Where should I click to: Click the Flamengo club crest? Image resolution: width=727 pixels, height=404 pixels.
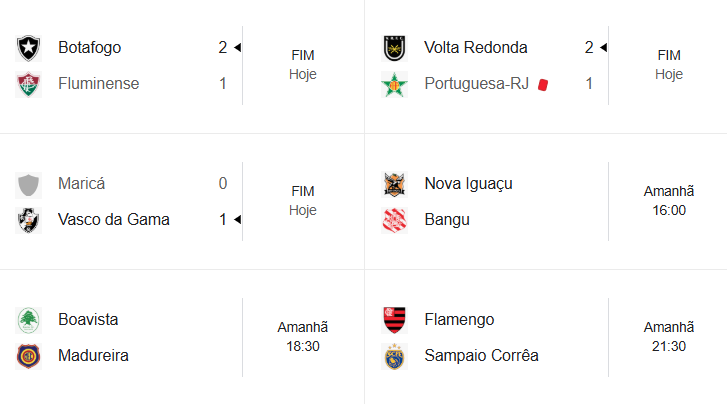click(394, 320)
